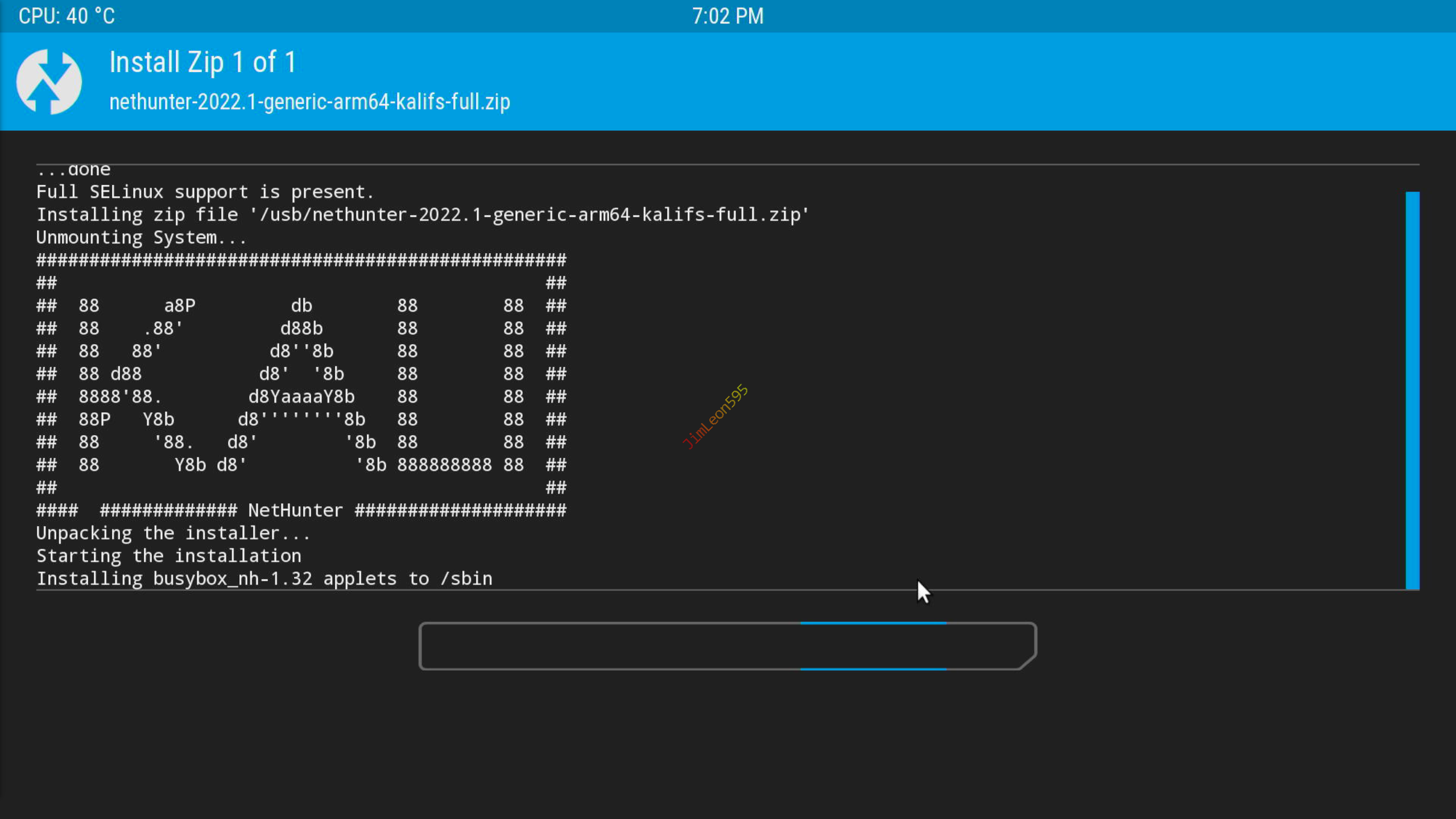Click the '...done' line at the console top
This screenshot has height=819, width=1456.
74,170
